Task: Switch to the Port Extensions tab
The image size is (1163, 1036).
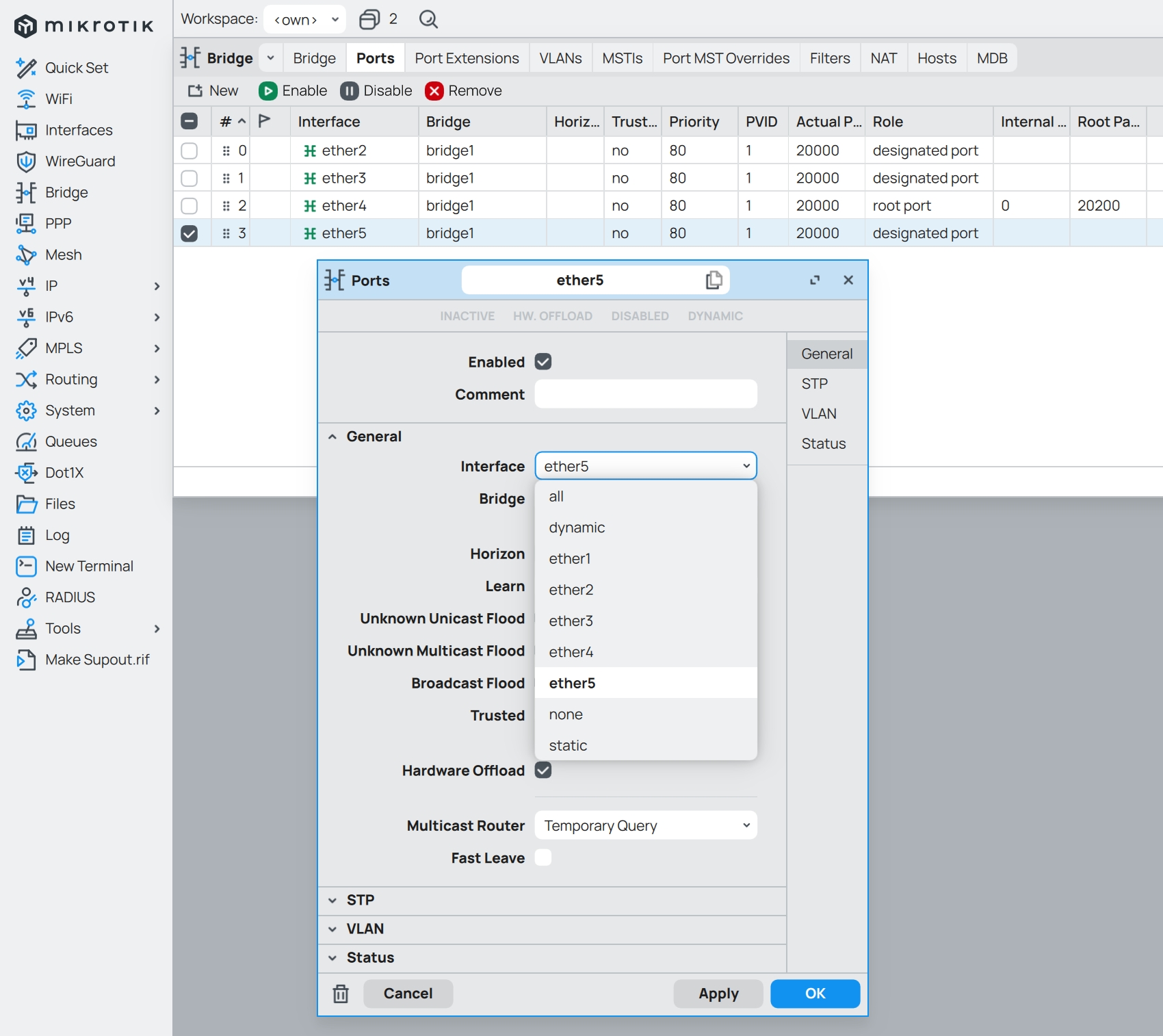Action: [467, 58]
